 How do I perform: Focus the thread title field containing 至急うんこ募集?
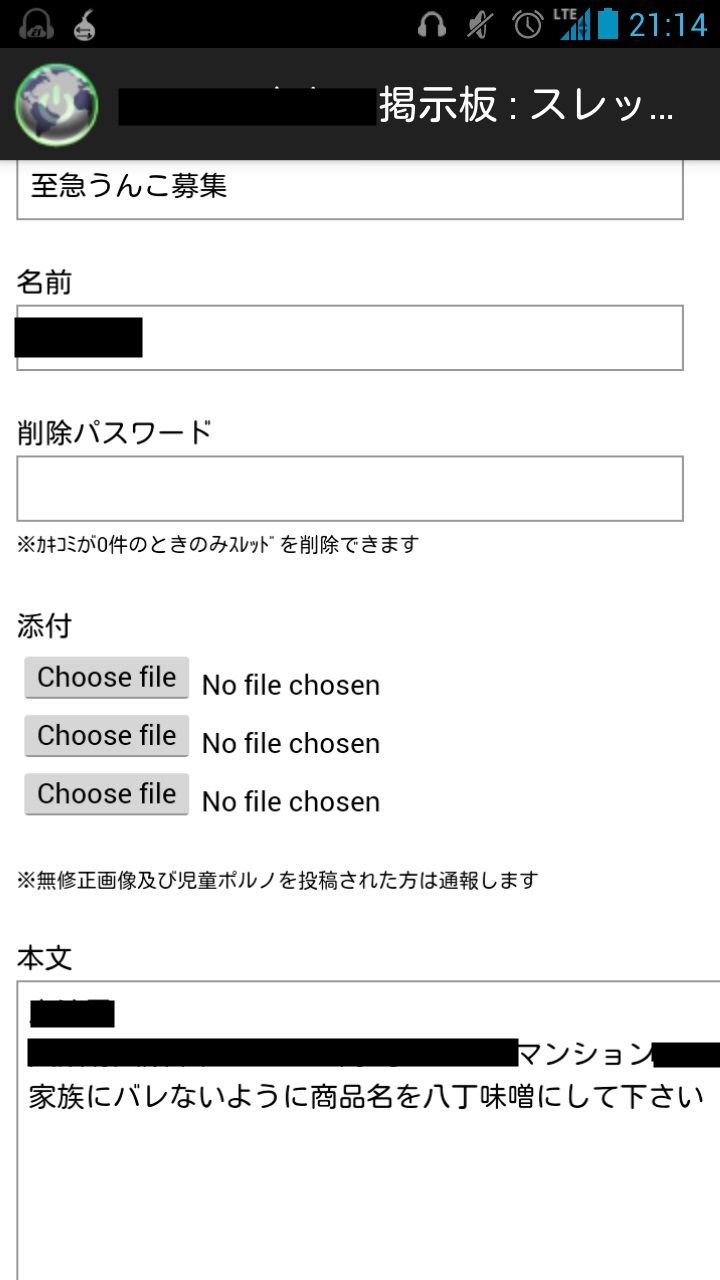click(350, 189)
